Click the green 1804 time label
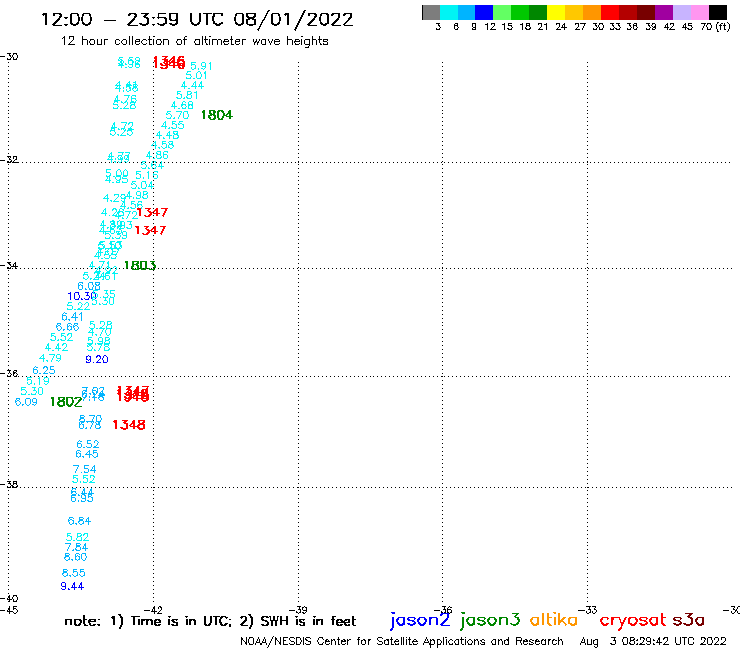 217,115
